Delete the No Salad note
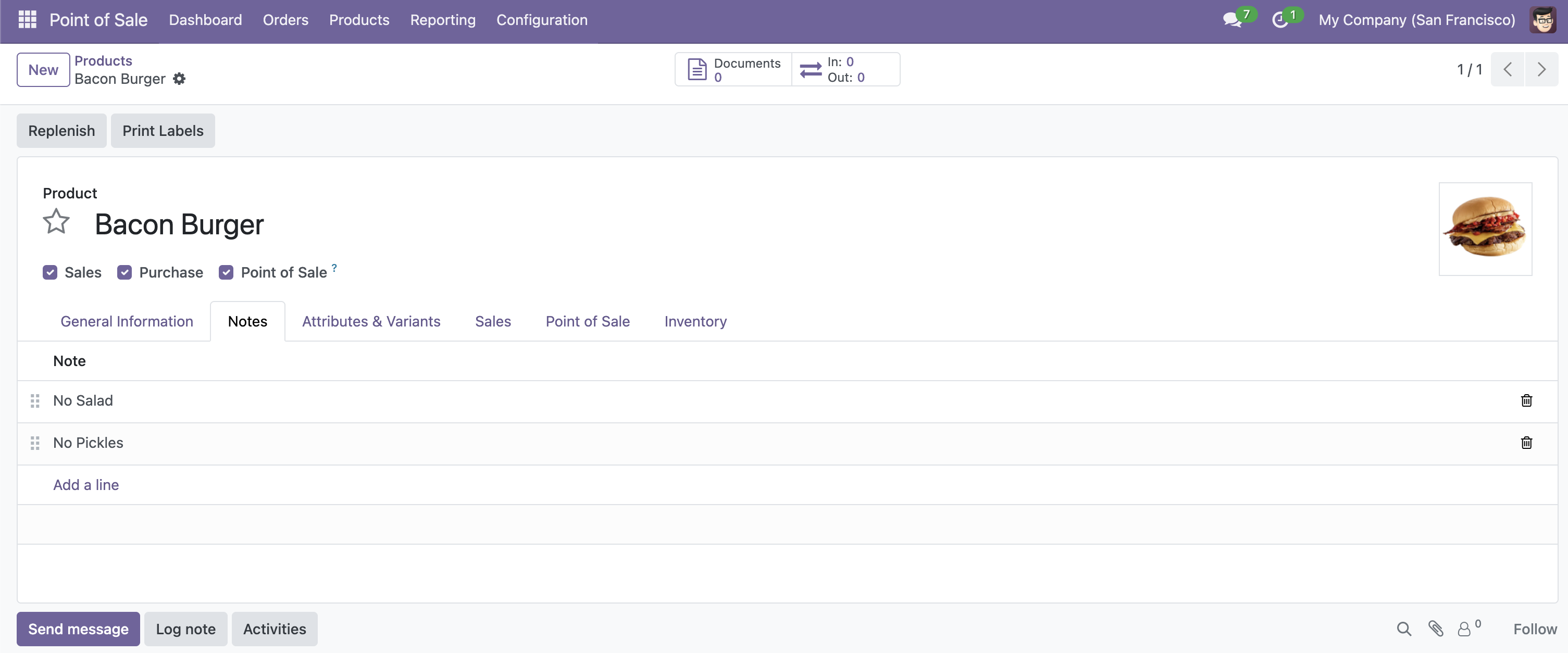Viewport: 1568px width, 653px height. [1526, 400]
